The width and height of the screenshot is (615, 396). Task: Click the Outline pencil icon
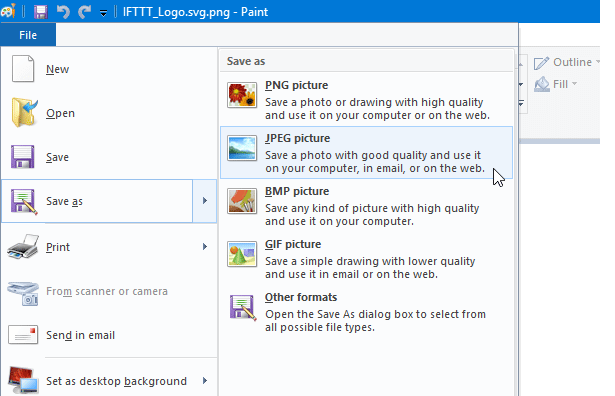click(542, 63)
